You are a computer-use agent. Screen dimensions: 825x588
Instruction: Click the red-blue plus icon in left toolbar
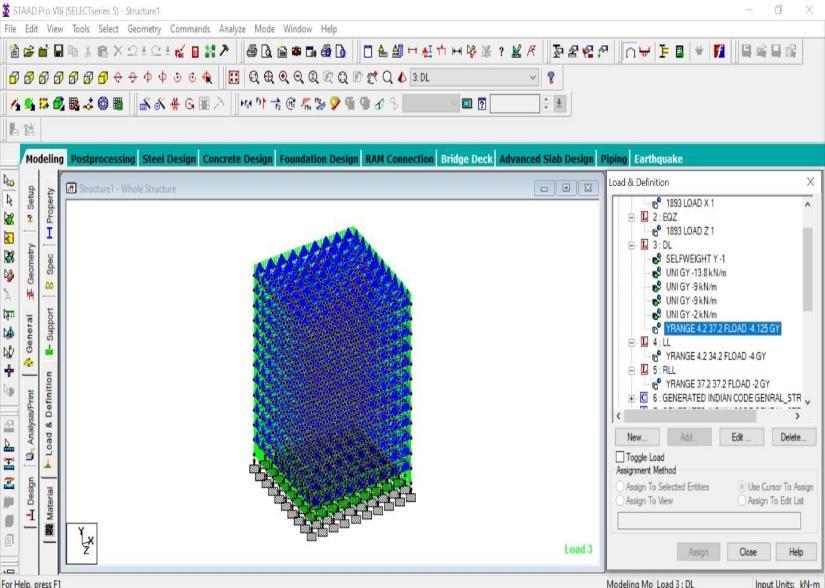9,371
